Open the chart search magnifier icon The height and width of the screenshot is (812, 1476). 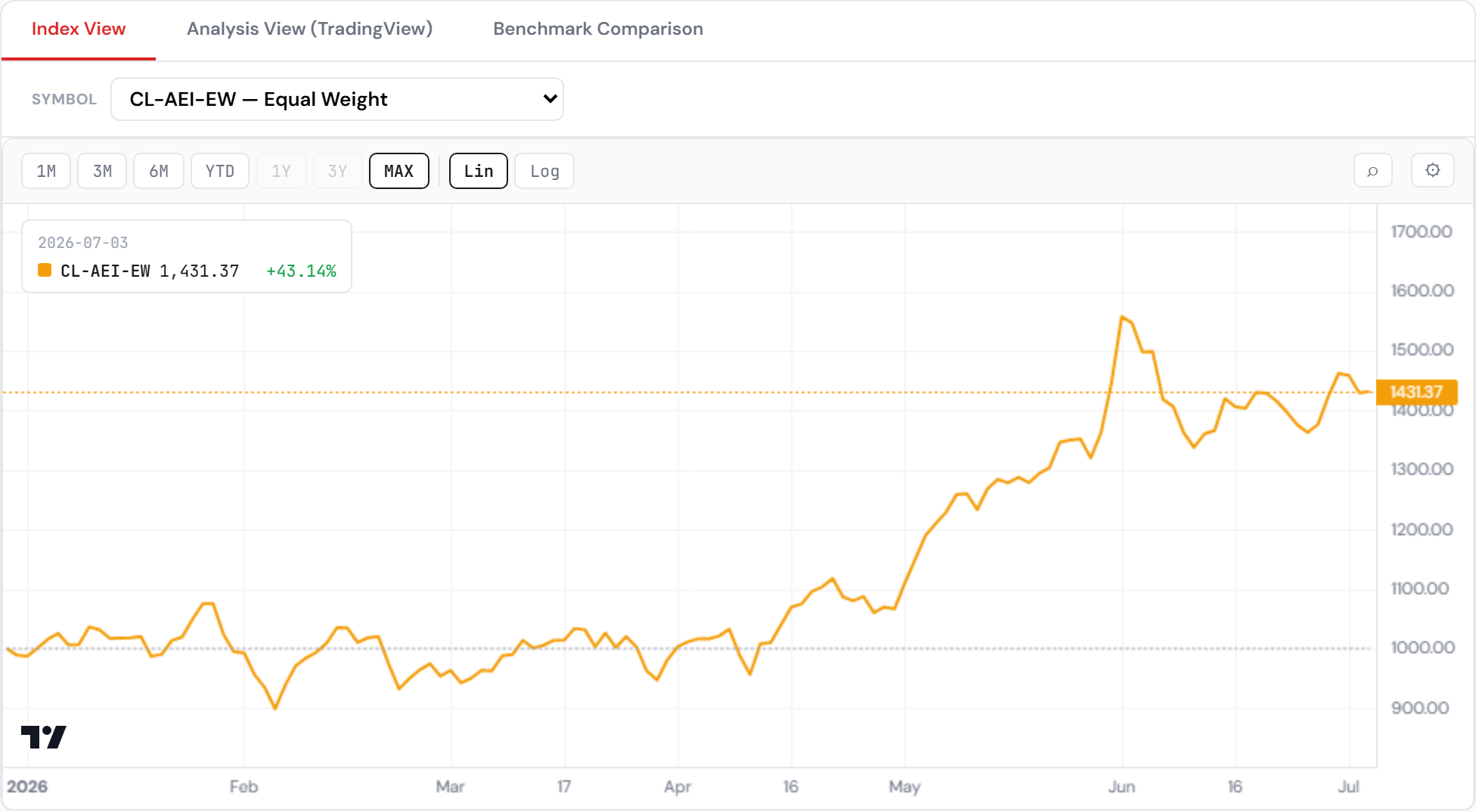pyautogui.click(x=1372, y=171)
